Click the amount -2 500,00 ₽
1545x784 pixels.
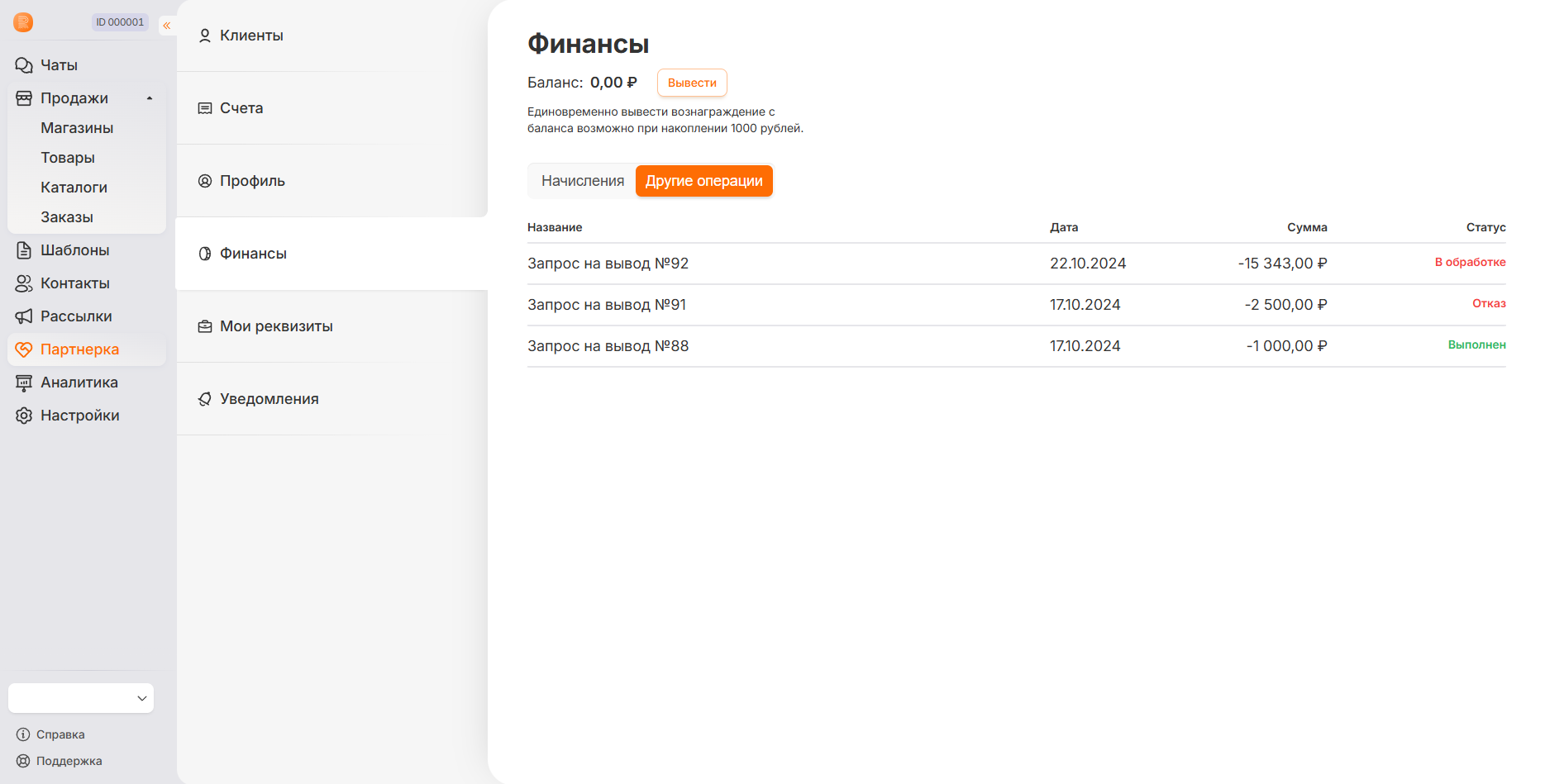click(1285, 305)
